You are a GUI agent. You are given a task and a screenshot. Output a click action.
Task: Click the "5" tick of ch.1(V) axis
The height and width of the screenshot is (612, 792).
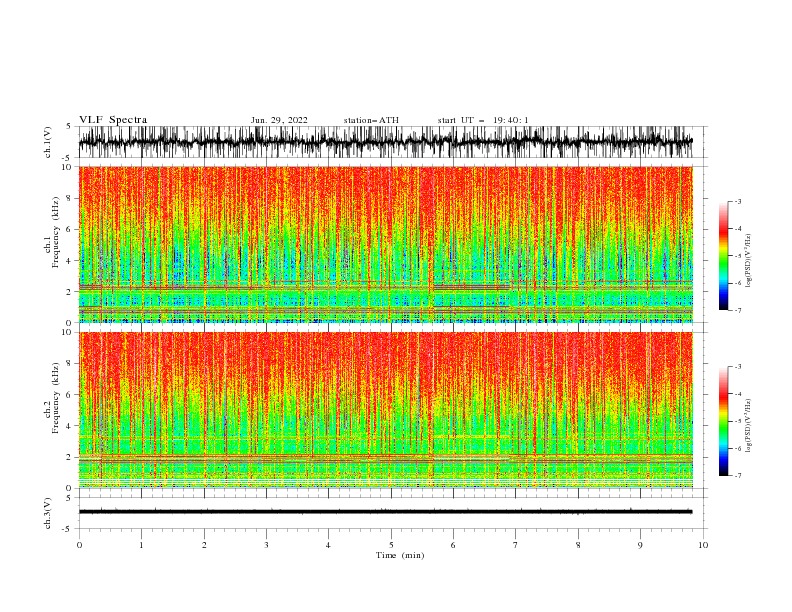69,126
